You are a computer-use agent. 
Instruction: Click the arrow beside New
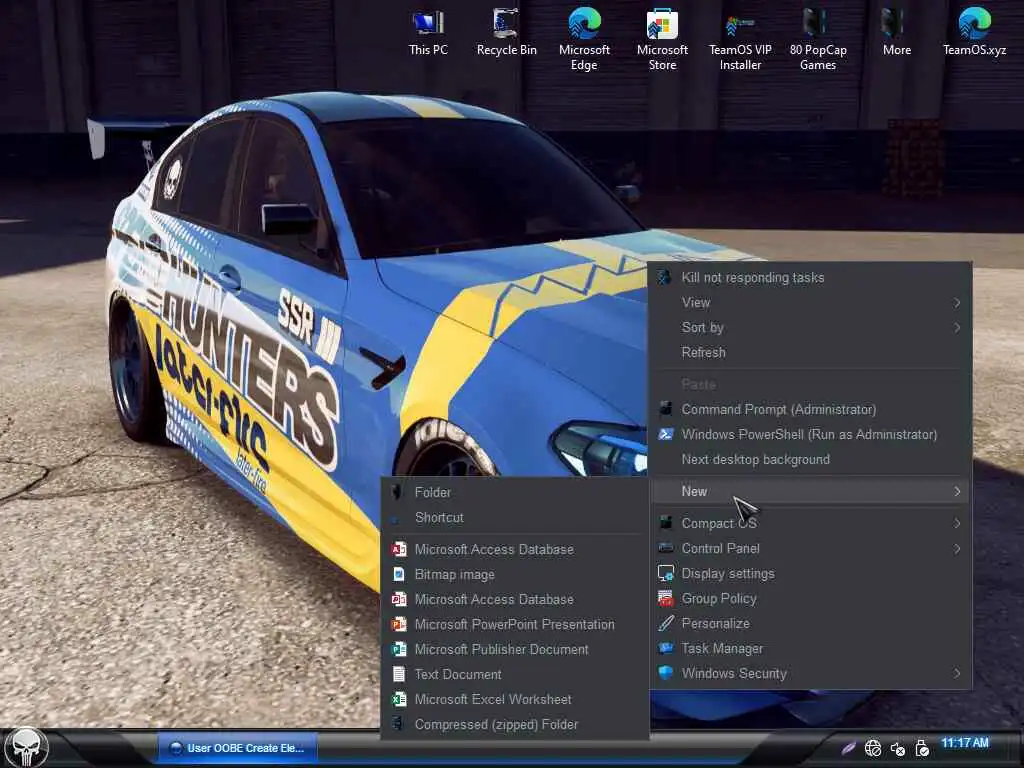point(957,491)
